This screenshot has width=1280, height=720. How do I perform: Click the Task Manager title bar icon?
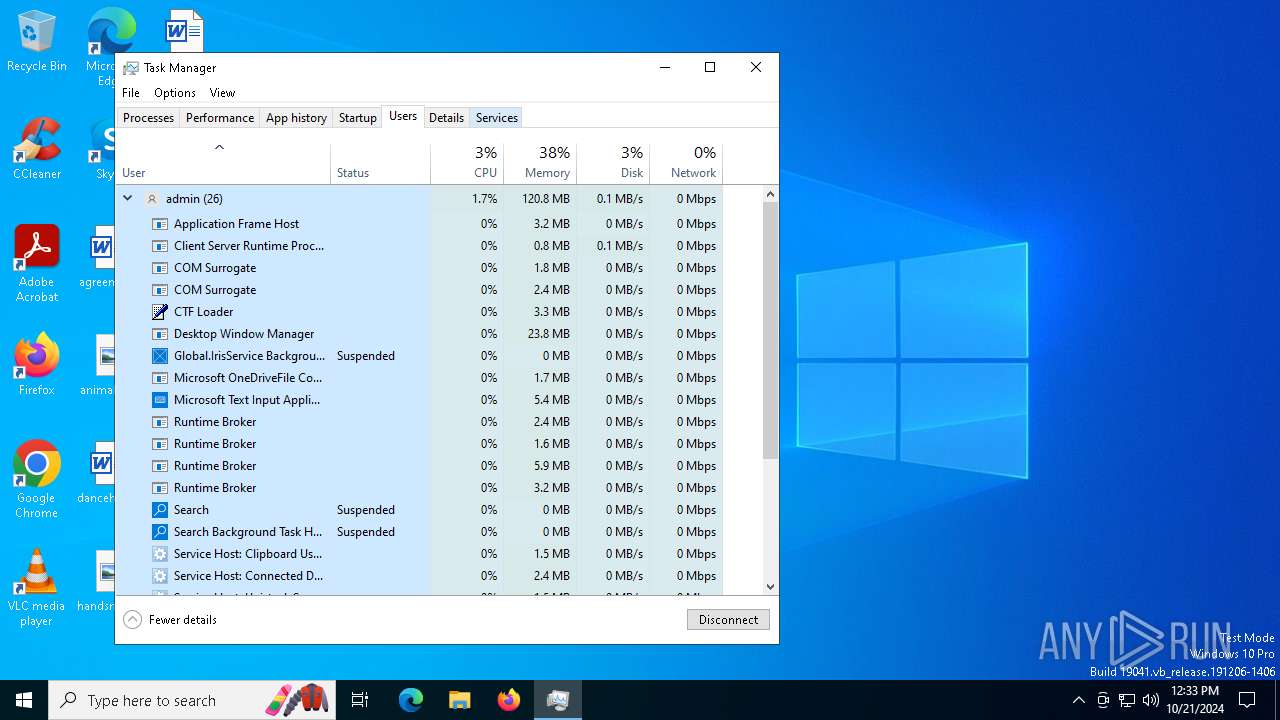131,68
